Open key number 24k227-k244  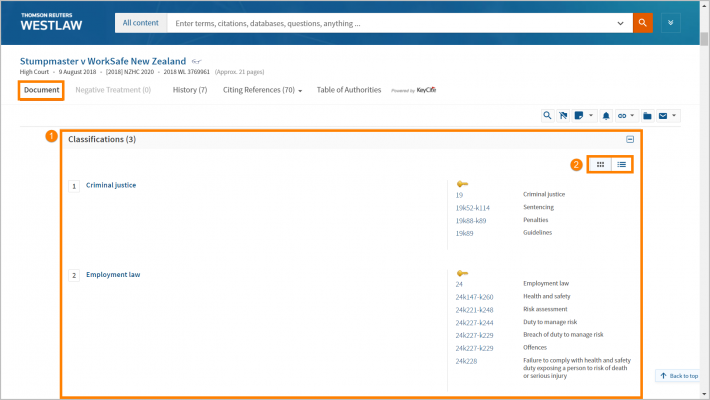(475, 323)
